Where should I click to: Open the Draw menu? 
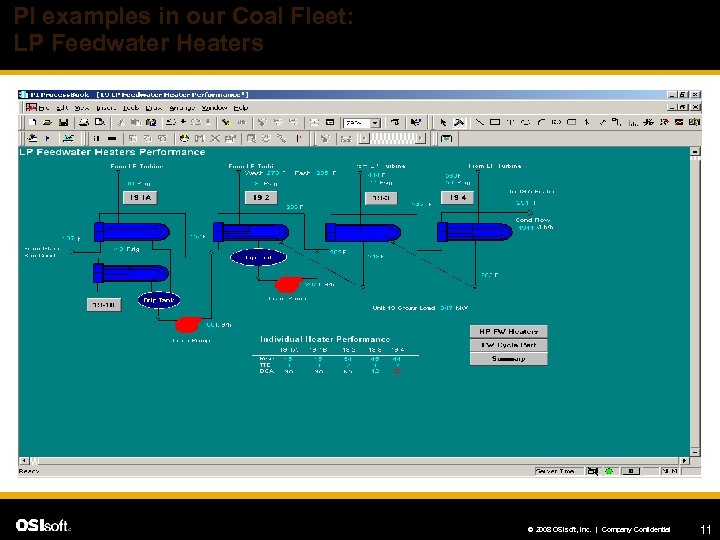click(154, 108)
